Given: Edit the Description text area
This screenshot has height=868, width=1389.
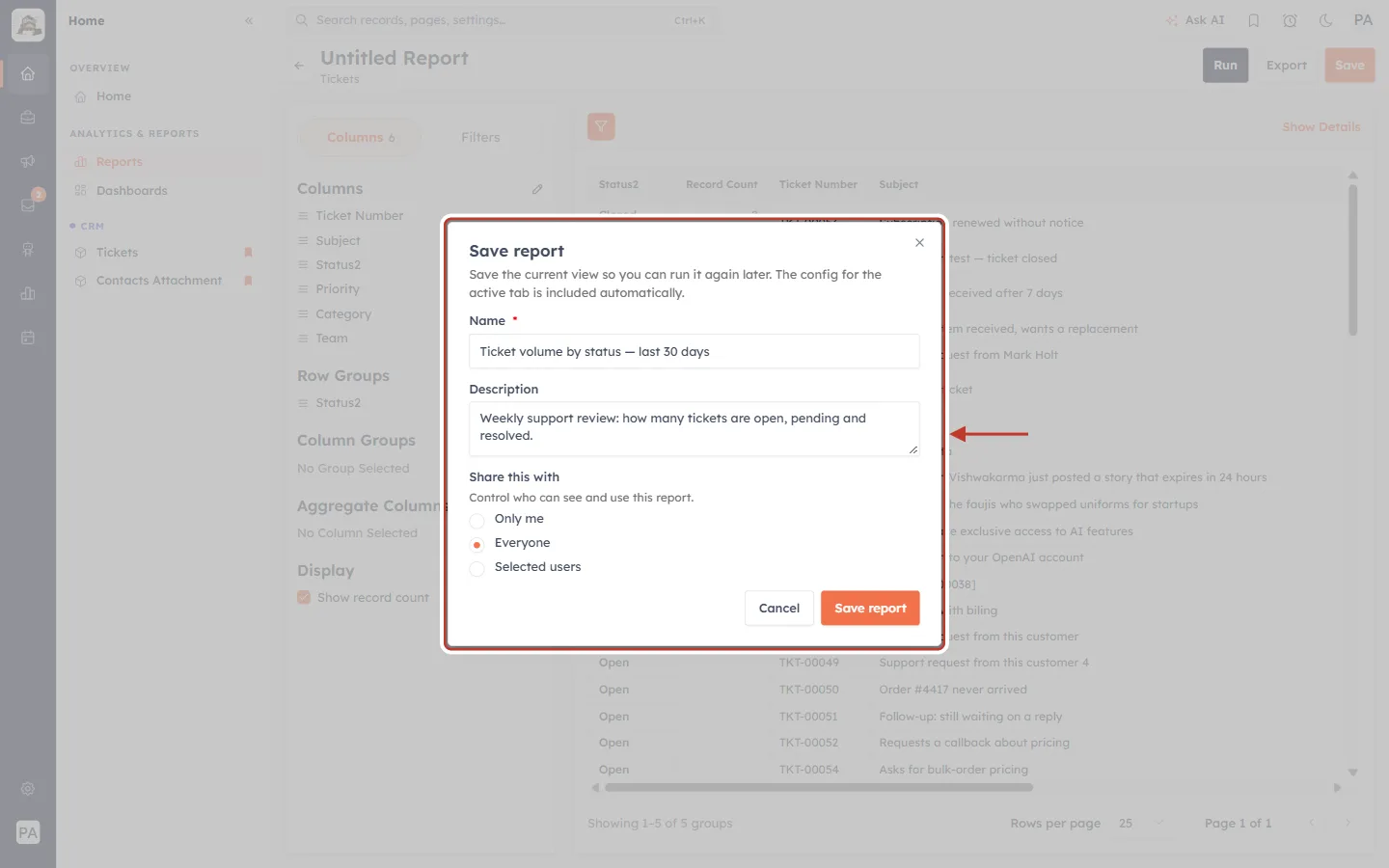Looking at the screenshot, I should click(x=694, y=429).
